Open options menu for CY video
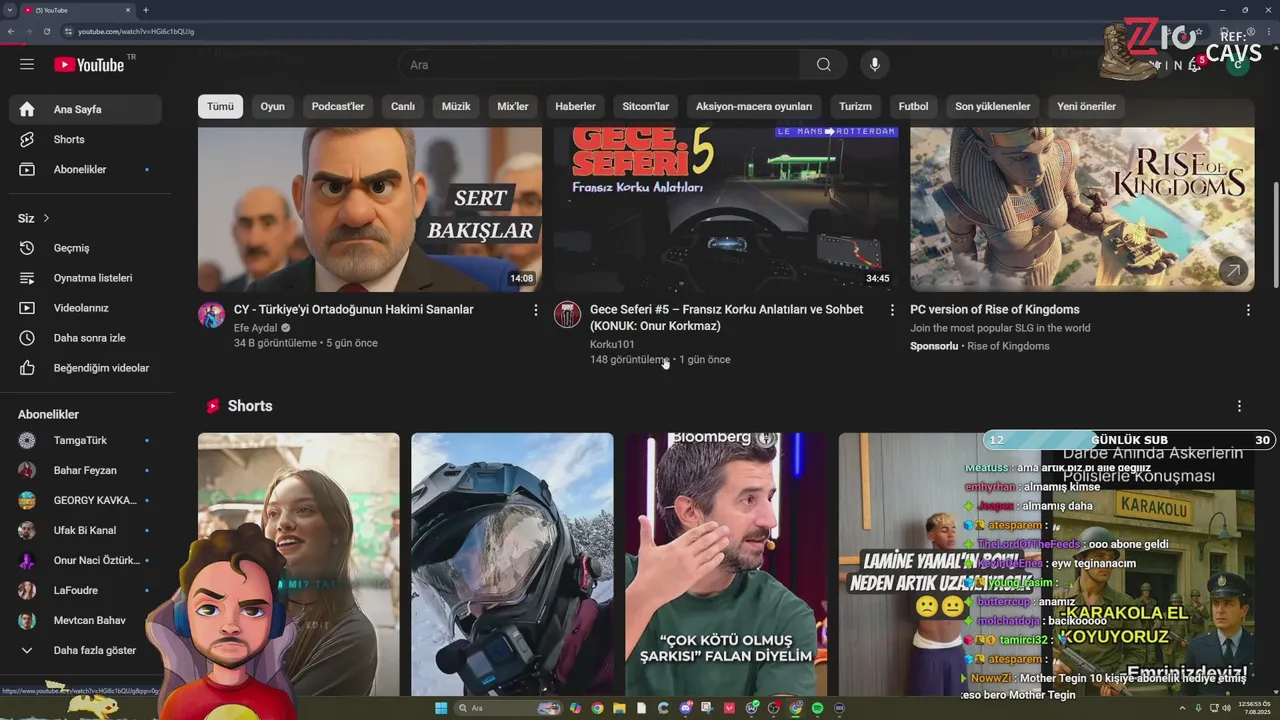The width and height of the screenshot is (1280, 720). point(536,311)
